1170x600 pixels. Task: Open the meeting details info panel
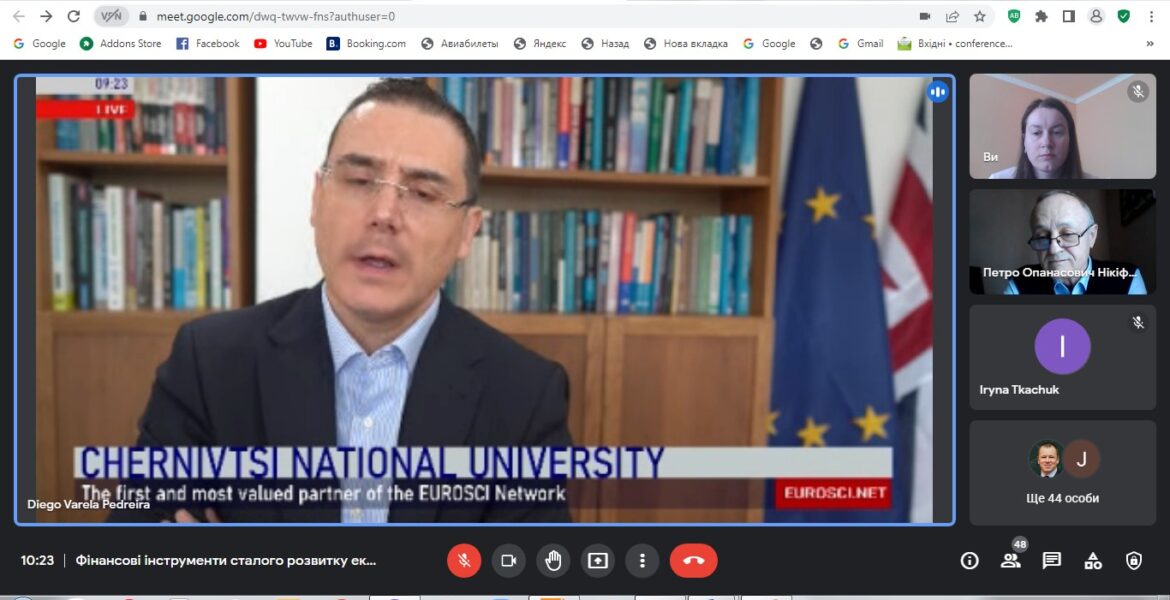point(969,560)
